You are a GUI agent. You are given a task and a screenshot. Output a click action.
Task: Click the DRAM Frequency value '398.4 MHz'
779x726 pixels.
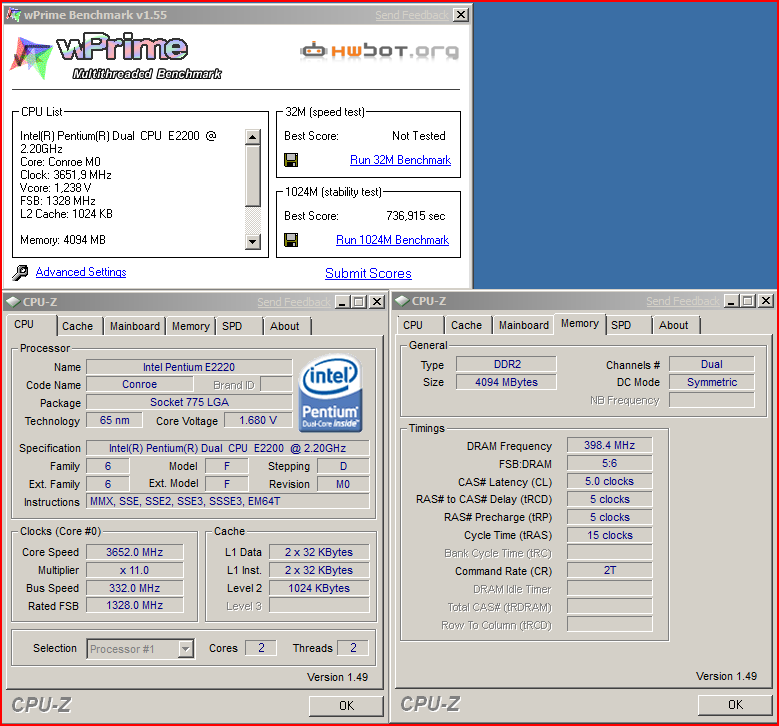pyautogui.click(x=610, y=445)
